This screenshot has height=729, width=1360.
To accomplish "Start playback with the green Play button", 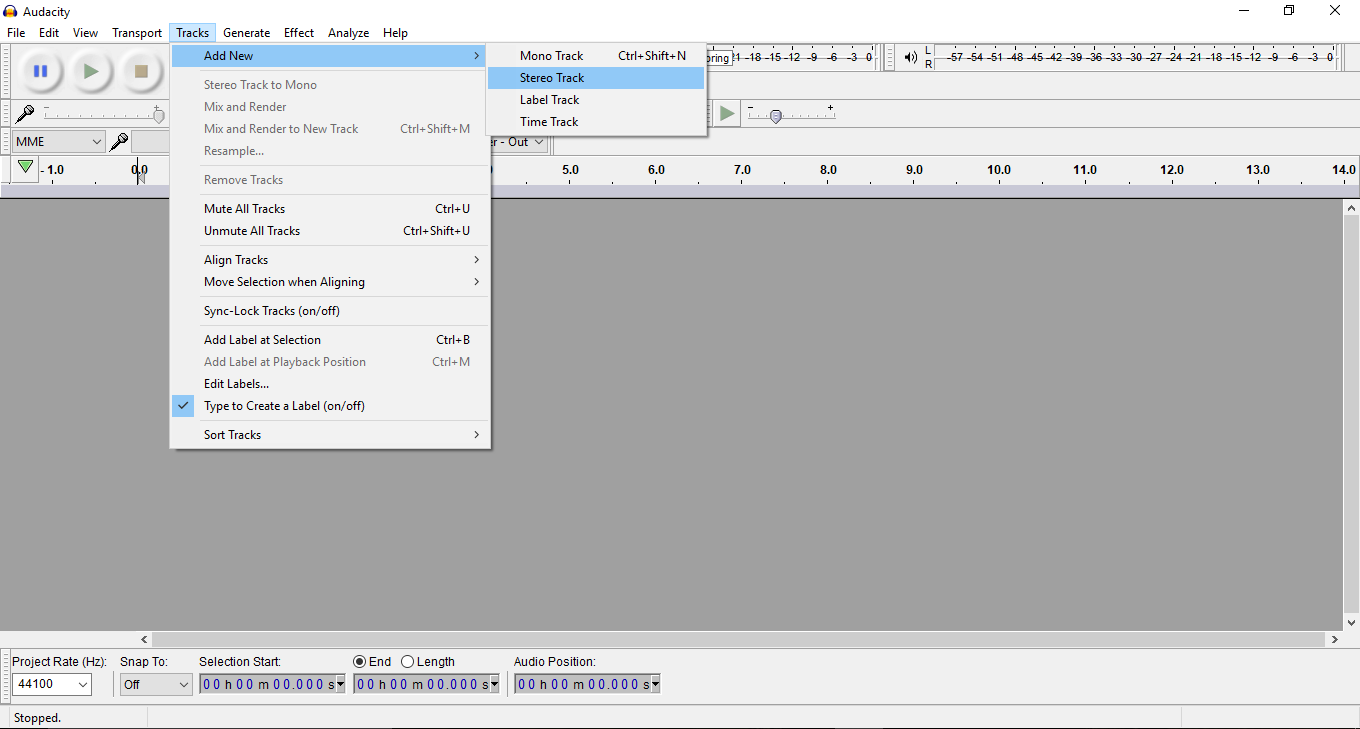I will [x=91, y=71].
